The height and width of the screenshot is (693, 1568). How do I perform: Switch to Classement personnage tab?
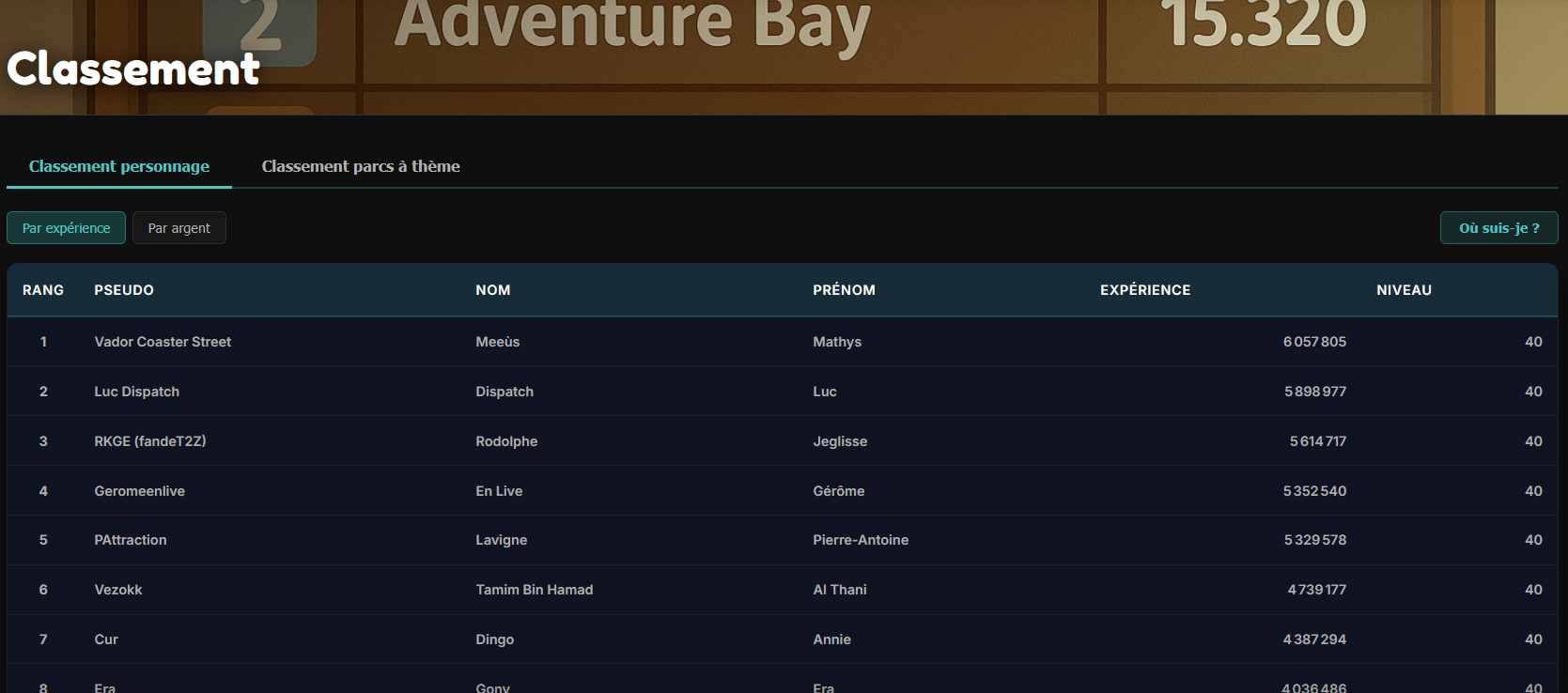(x=119, y=166)
